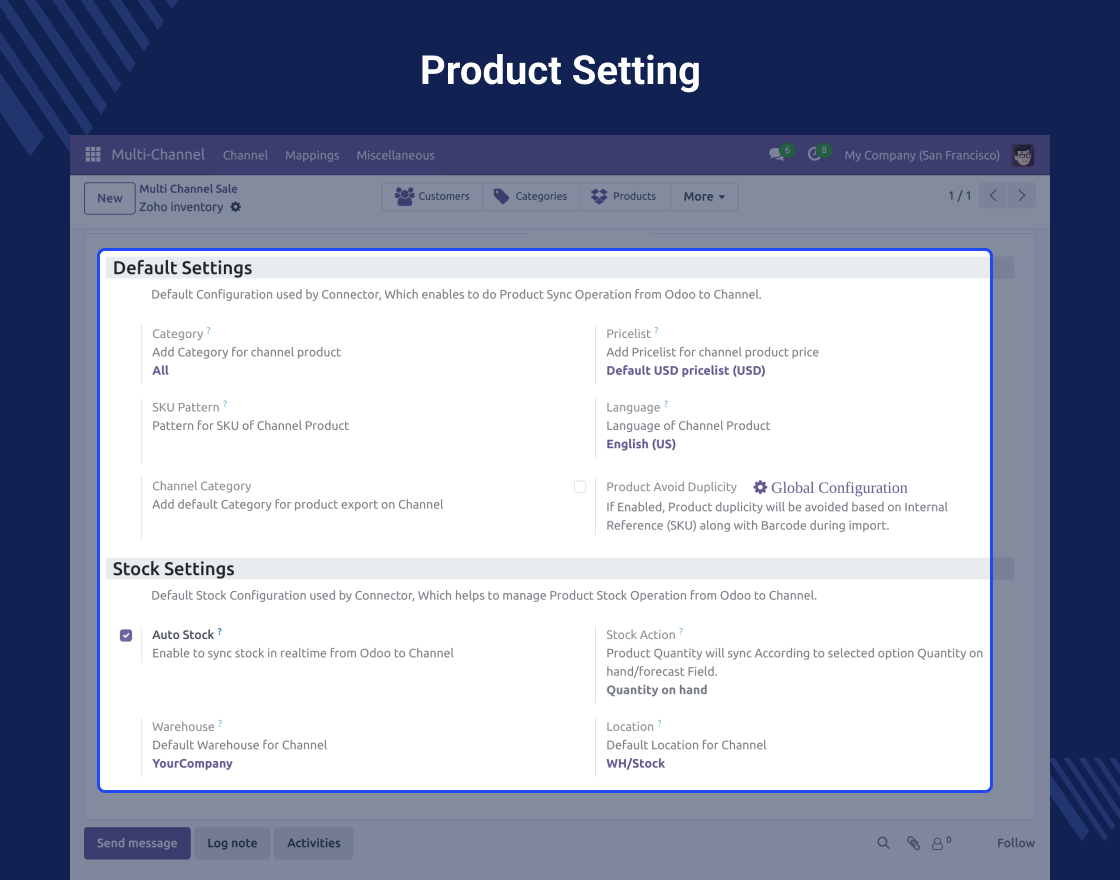The width and height of the screenshot is (1120, 880).
Task: Click the Category help question mark
Action: [209, 330]
